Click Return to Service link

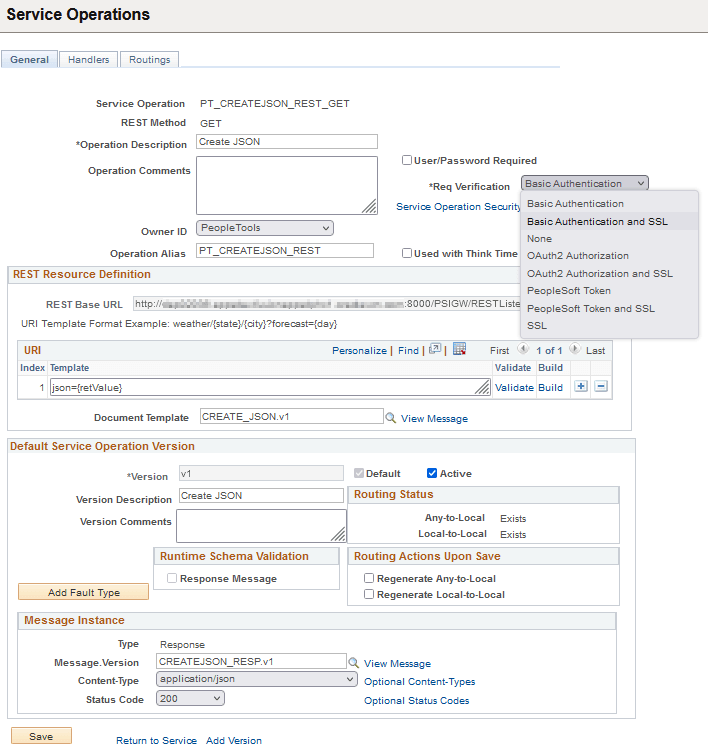point(156,740)
